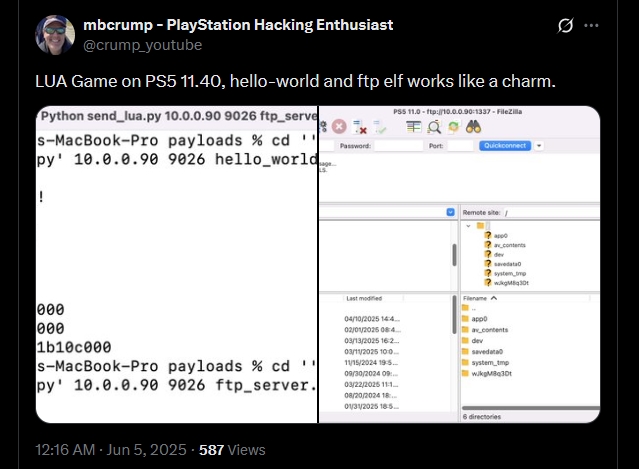639x469 pixels.
Task: Click the '11/15/2024 19:5...' modified date
Action: (x=370, y=362)
